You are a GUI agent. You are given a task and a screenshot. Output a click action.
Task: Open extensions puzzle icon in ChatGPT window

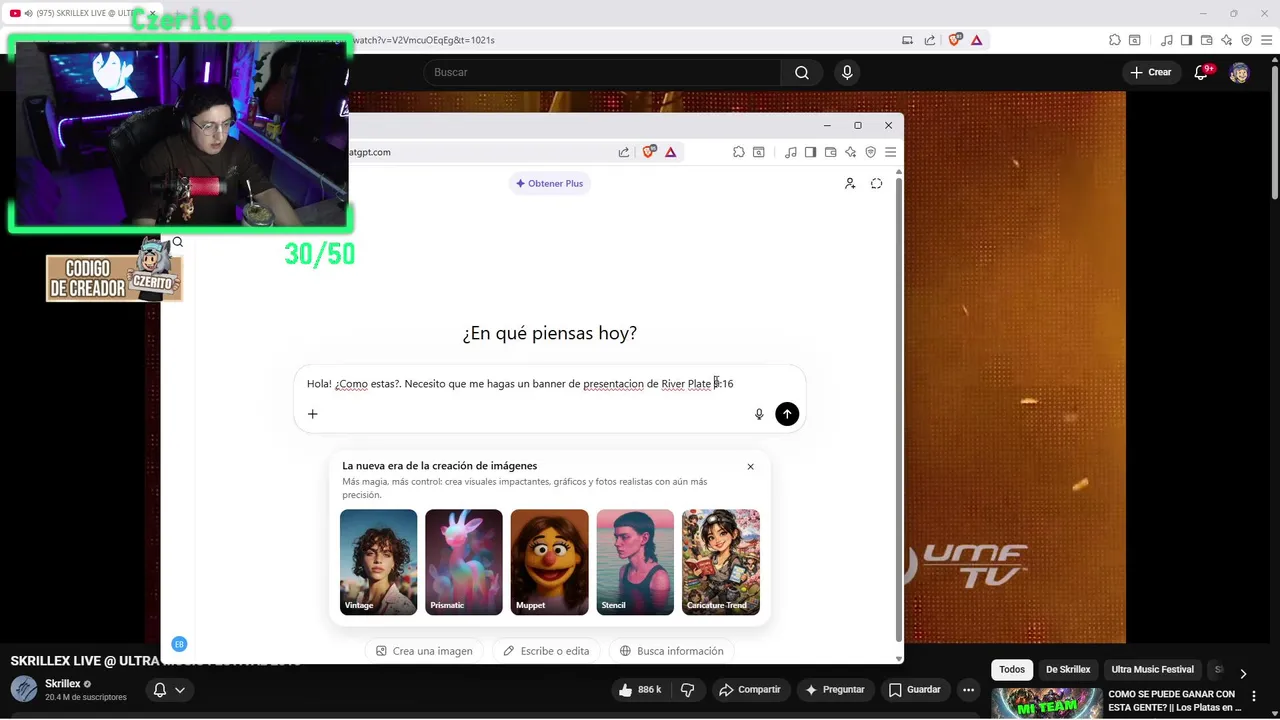point(739,152)
